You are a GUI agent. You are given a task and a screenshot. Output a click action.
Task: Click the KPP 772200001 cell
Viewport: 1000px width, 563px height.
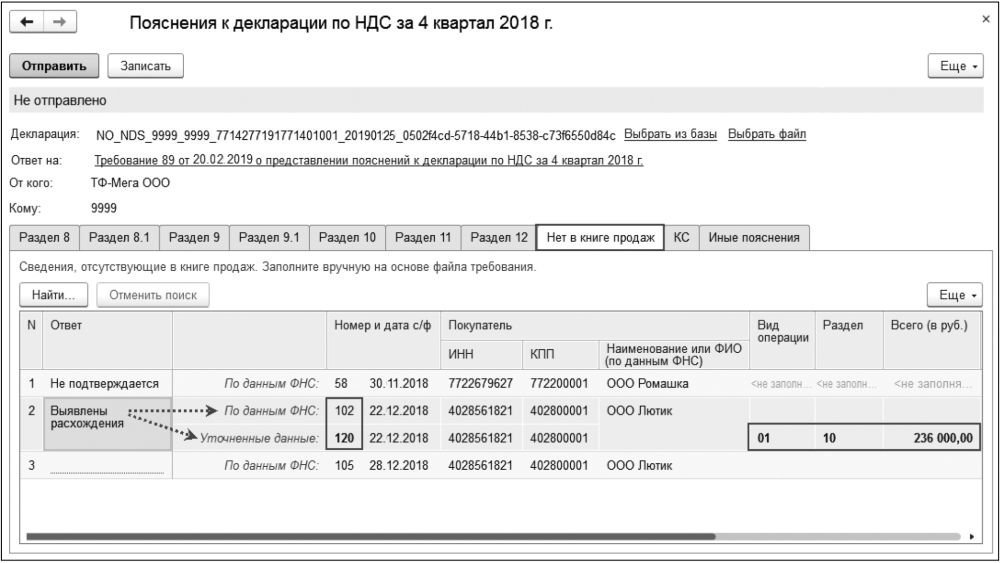559,384
